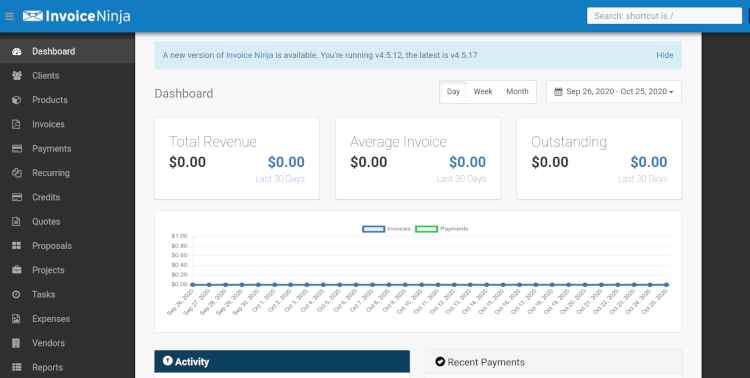This screenshot has width=750, height=378.
Task: Click the Sep 26, 2020 chart data point
Action: click(193, 285)
